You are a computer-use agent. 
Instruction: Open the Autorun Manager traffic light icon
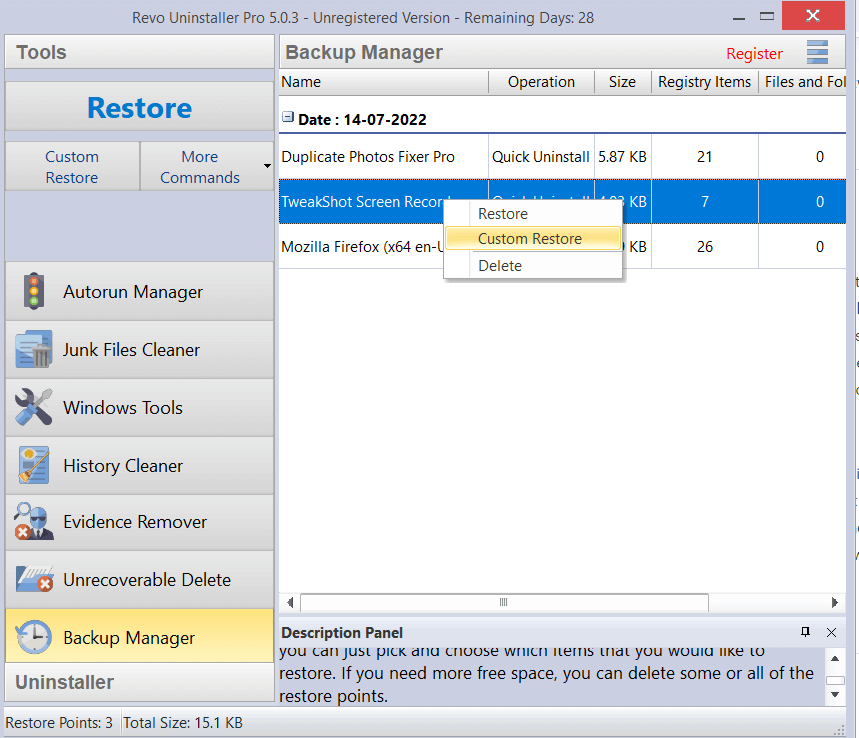point(33,292)
